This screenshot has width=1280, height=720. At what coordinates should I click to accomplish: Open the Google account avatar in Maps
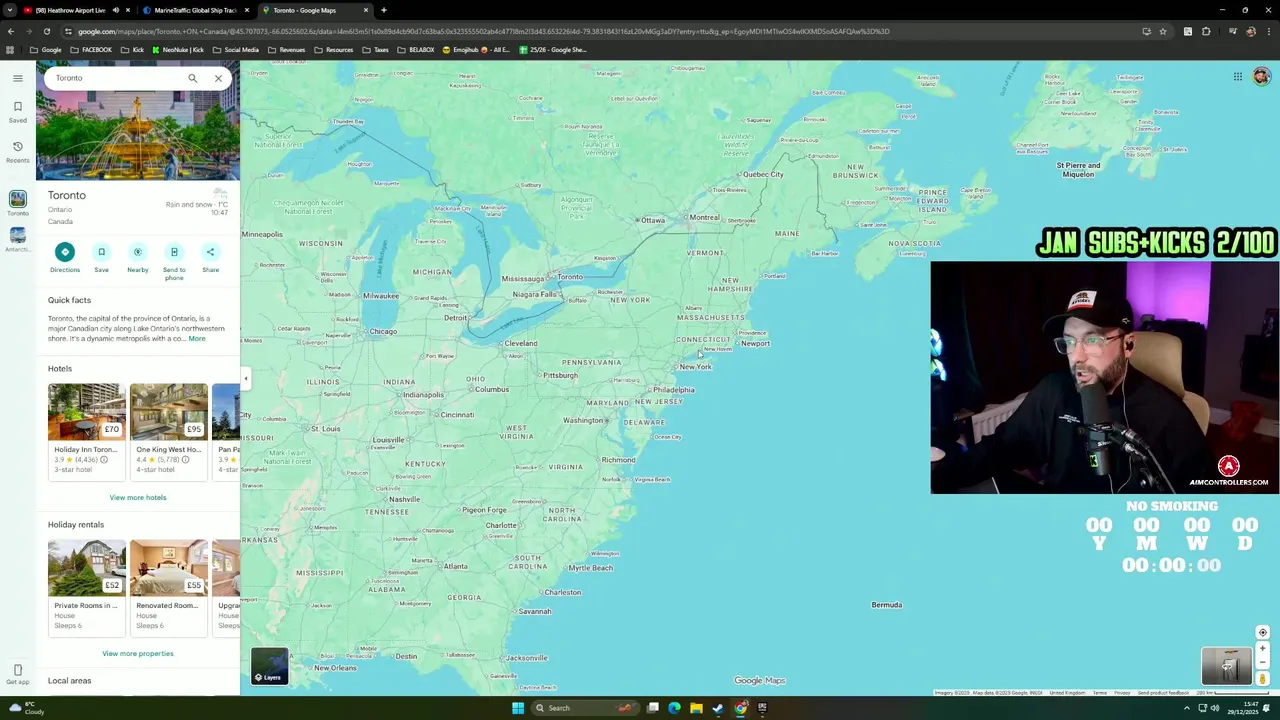(1261, 77)
